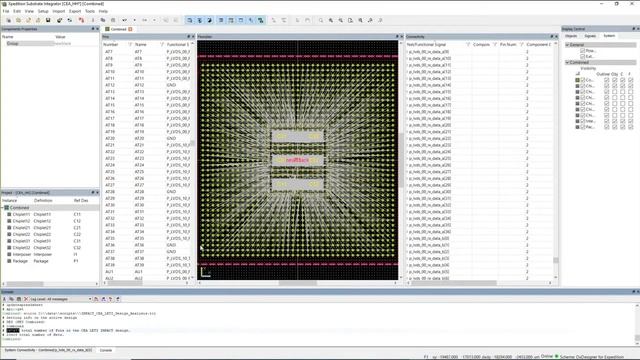
Task: Open the Console tab at the bottom
Action: point(106,350)
